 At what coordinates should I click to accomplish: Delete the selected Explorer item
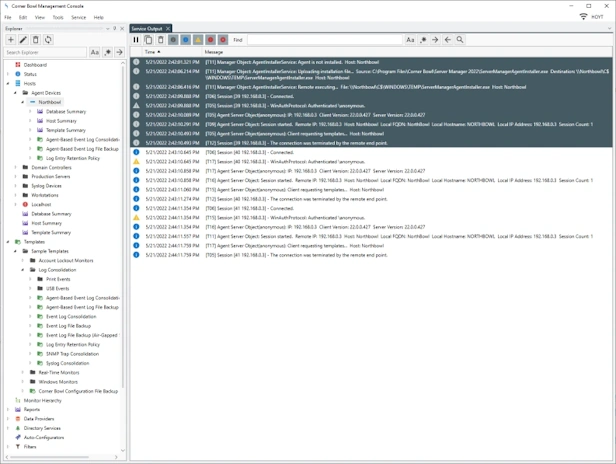[x=36, y=40]
